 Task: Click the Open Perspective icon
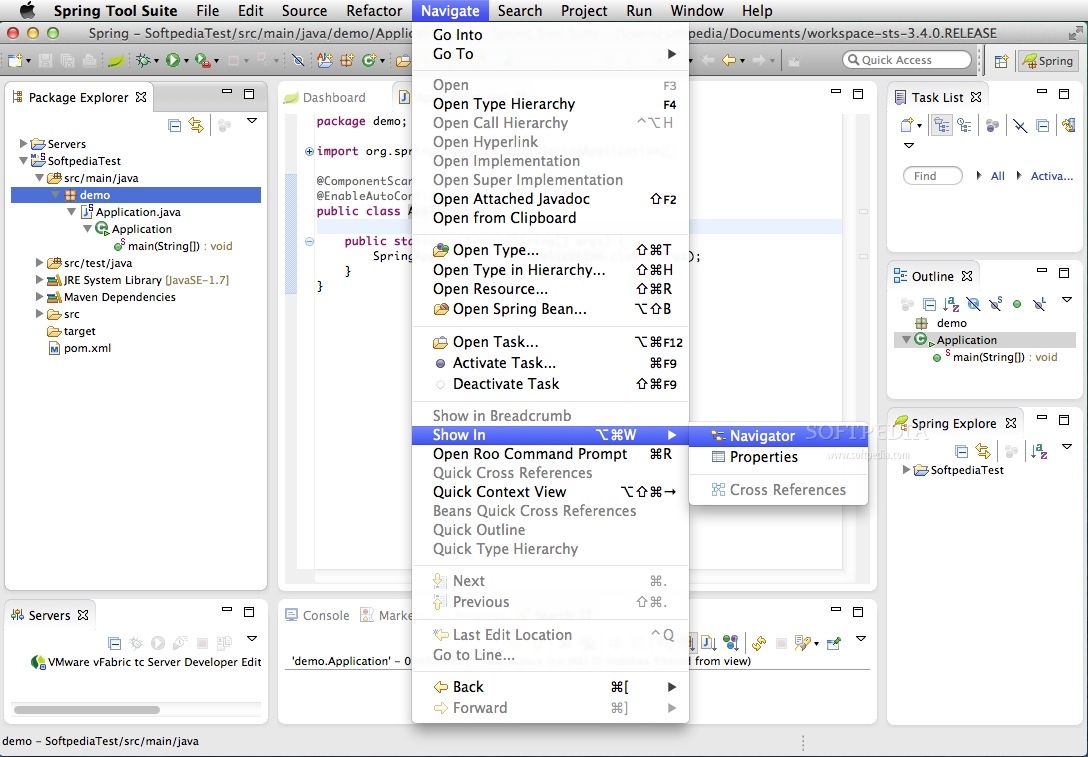[1001, 61]
